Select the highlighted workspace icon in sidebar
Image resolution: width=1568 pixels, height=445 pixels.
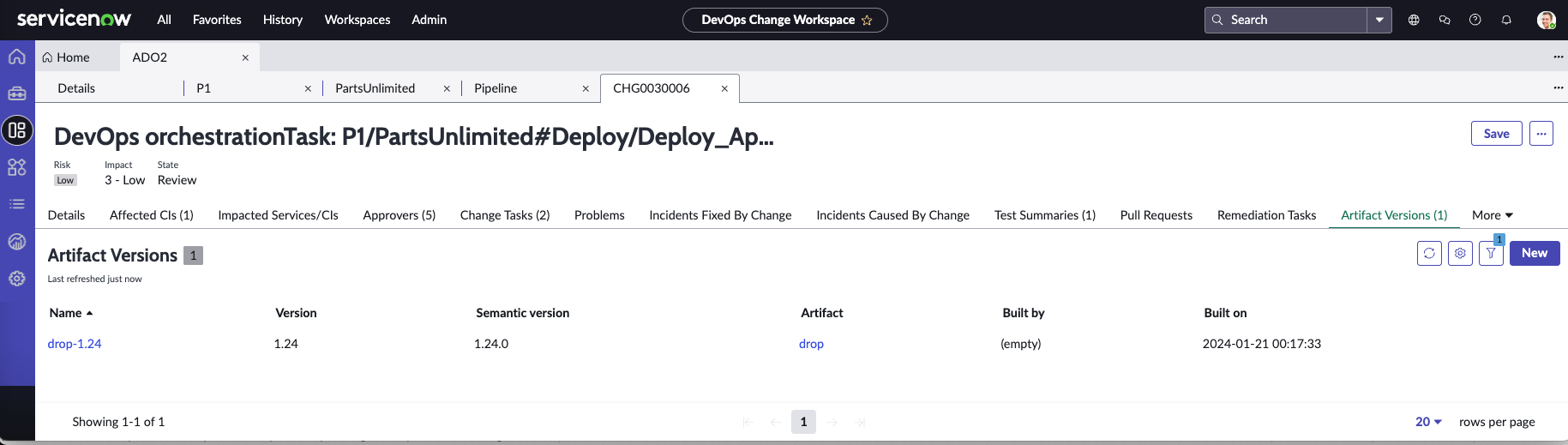[x=17, y=130]
